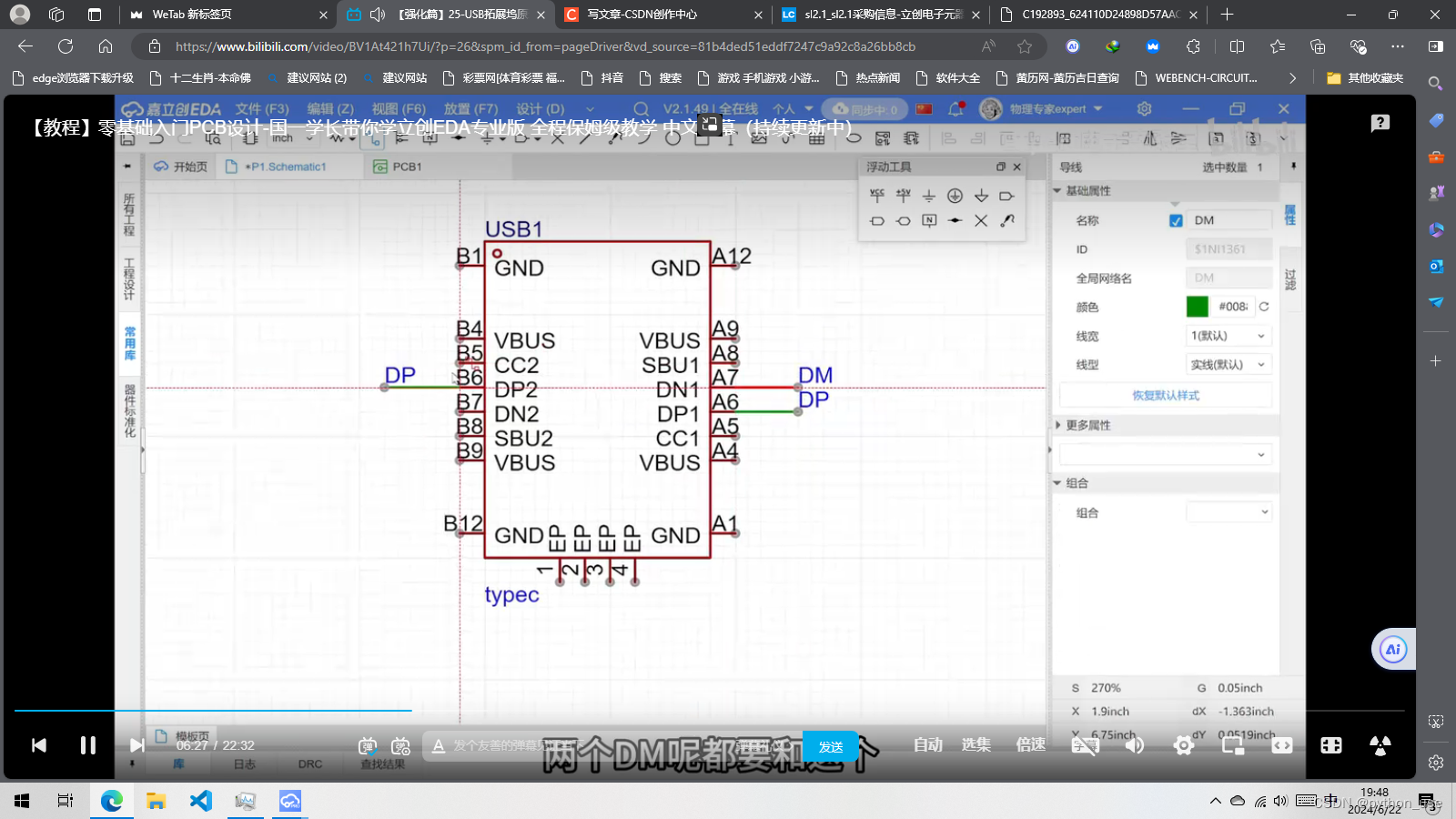
Task: Seek on the video progress bar
Action: pyautogui.click(x=708, y=710)
